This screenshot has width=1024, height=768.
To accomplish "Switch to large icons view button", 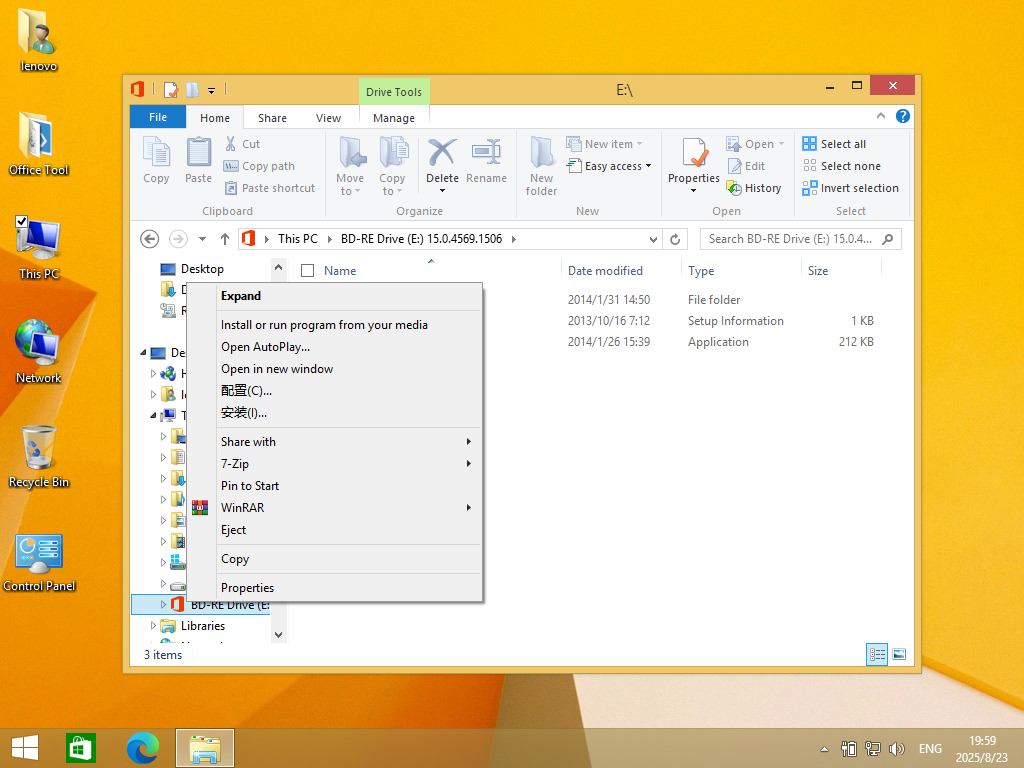I will tap(899, 654).
